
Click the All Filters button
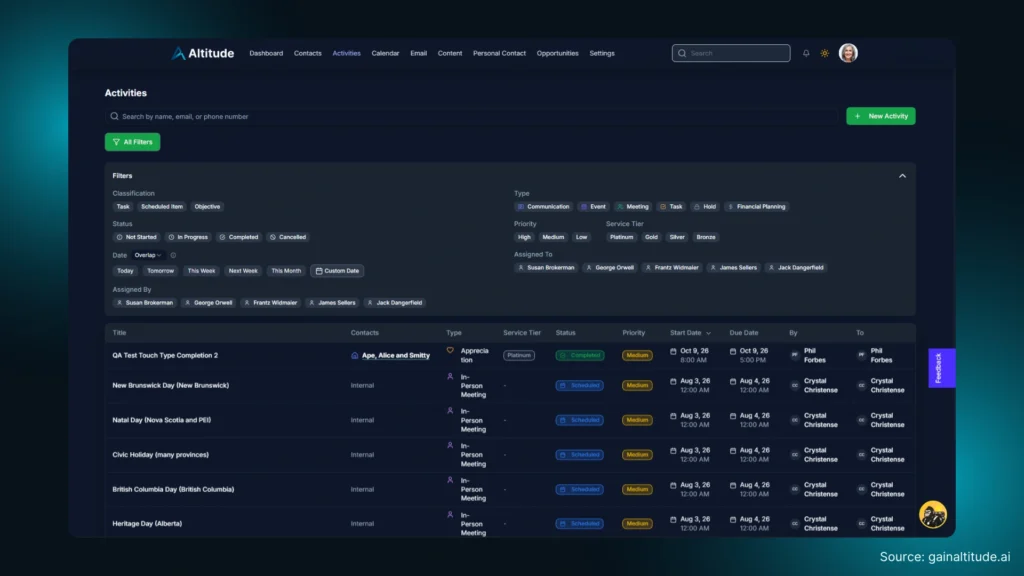[132, 141]
